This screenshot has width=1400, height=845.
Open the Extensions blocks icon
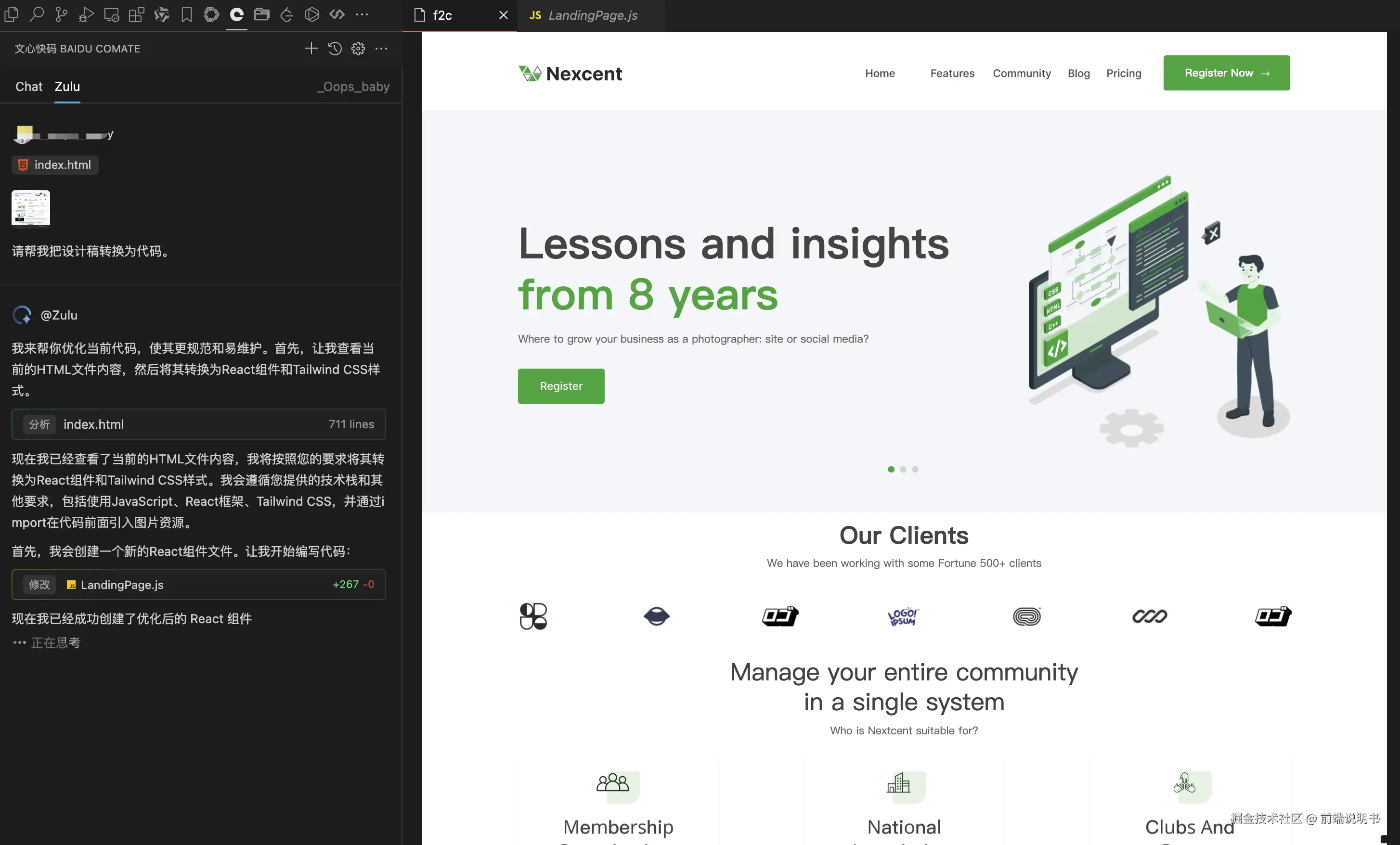click(136, 15)
